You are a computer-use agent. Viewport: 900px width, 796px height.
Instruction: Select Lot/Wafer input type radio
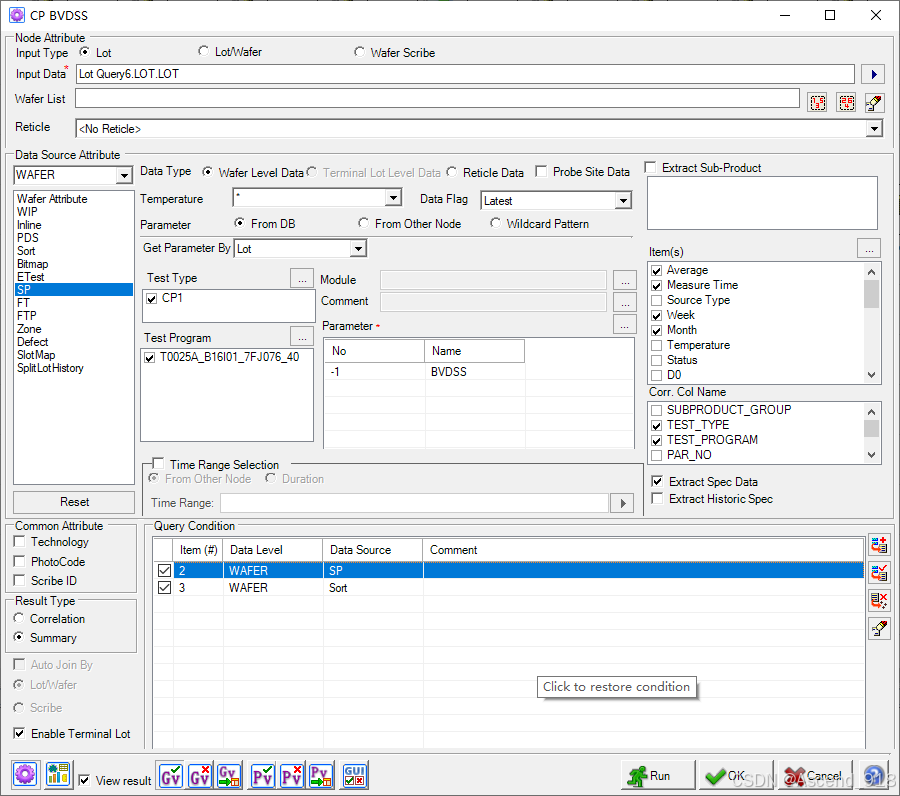tap(203, 51)
